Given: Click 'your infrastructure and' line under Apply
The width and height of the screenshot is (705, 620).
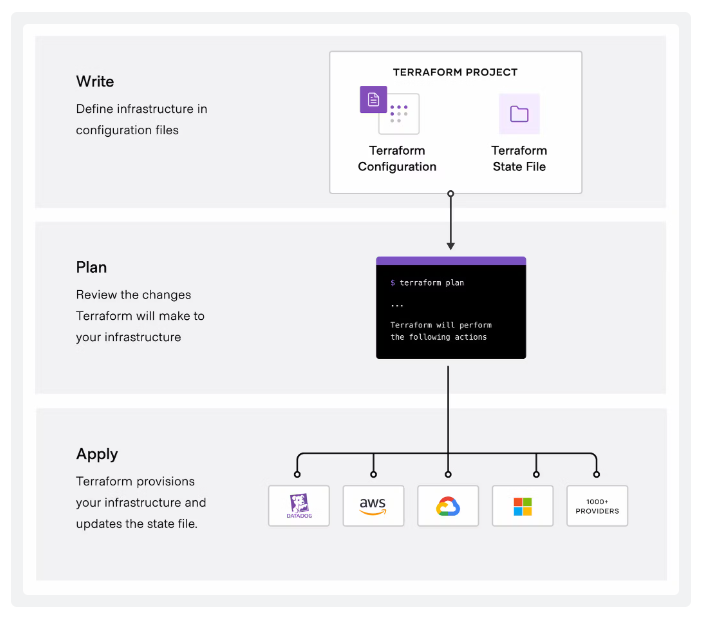Looking at the screenshot, I should point(141,503).
